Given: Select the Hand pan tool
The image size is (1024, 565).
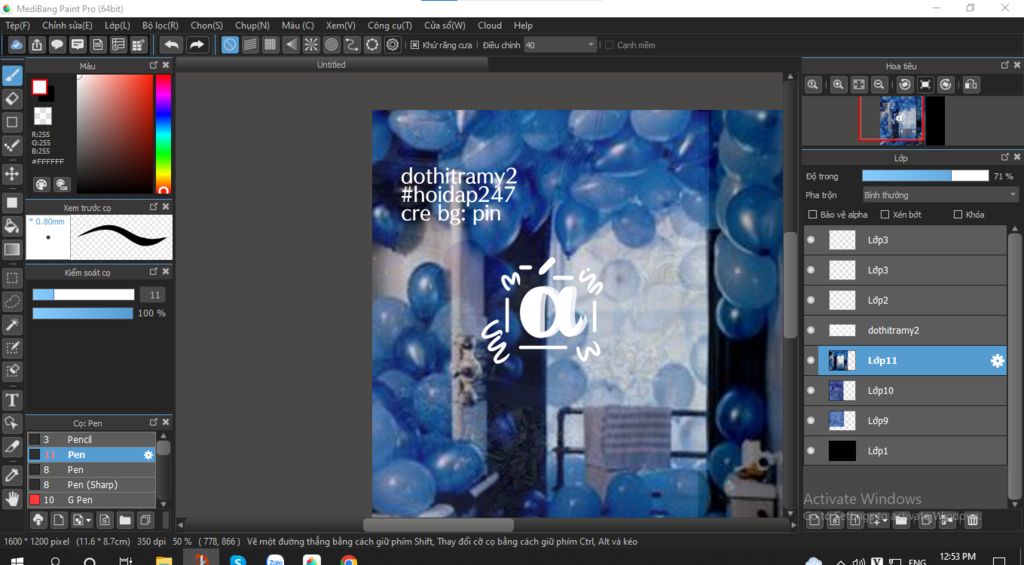Looking at the screenshot, I should [x=12, y=499].
